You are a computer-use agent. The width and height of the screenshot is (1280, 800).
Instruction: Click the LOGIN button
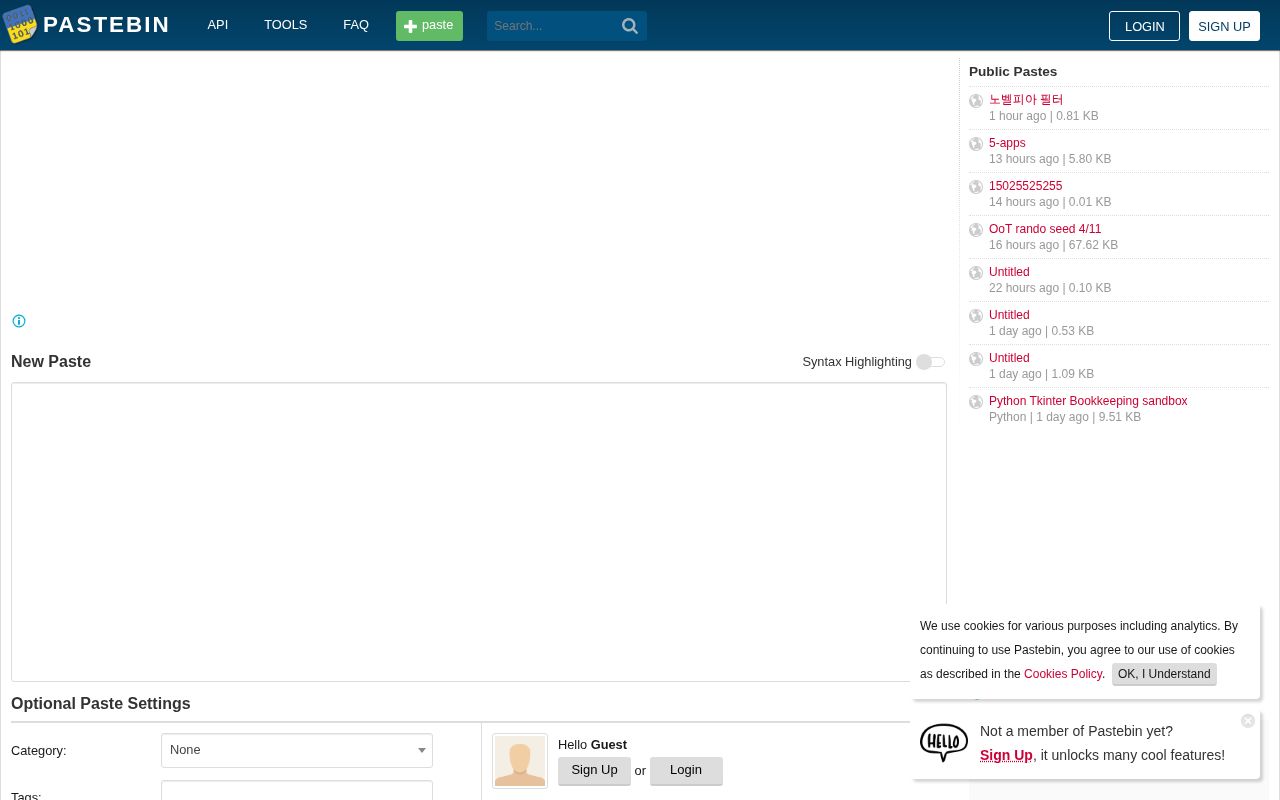[1144, 26]
